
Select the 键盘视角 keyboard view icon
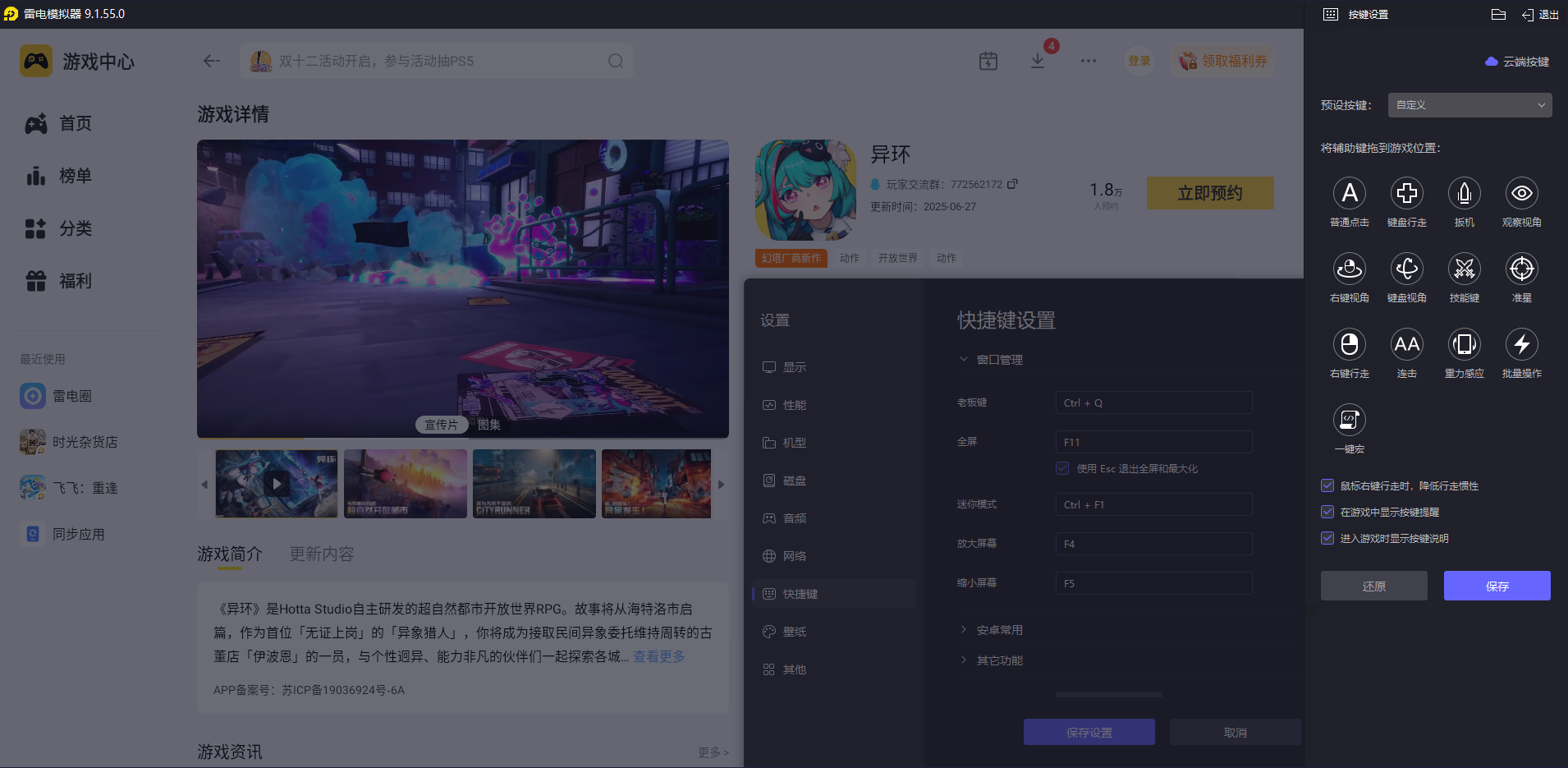click(1407, 269)
